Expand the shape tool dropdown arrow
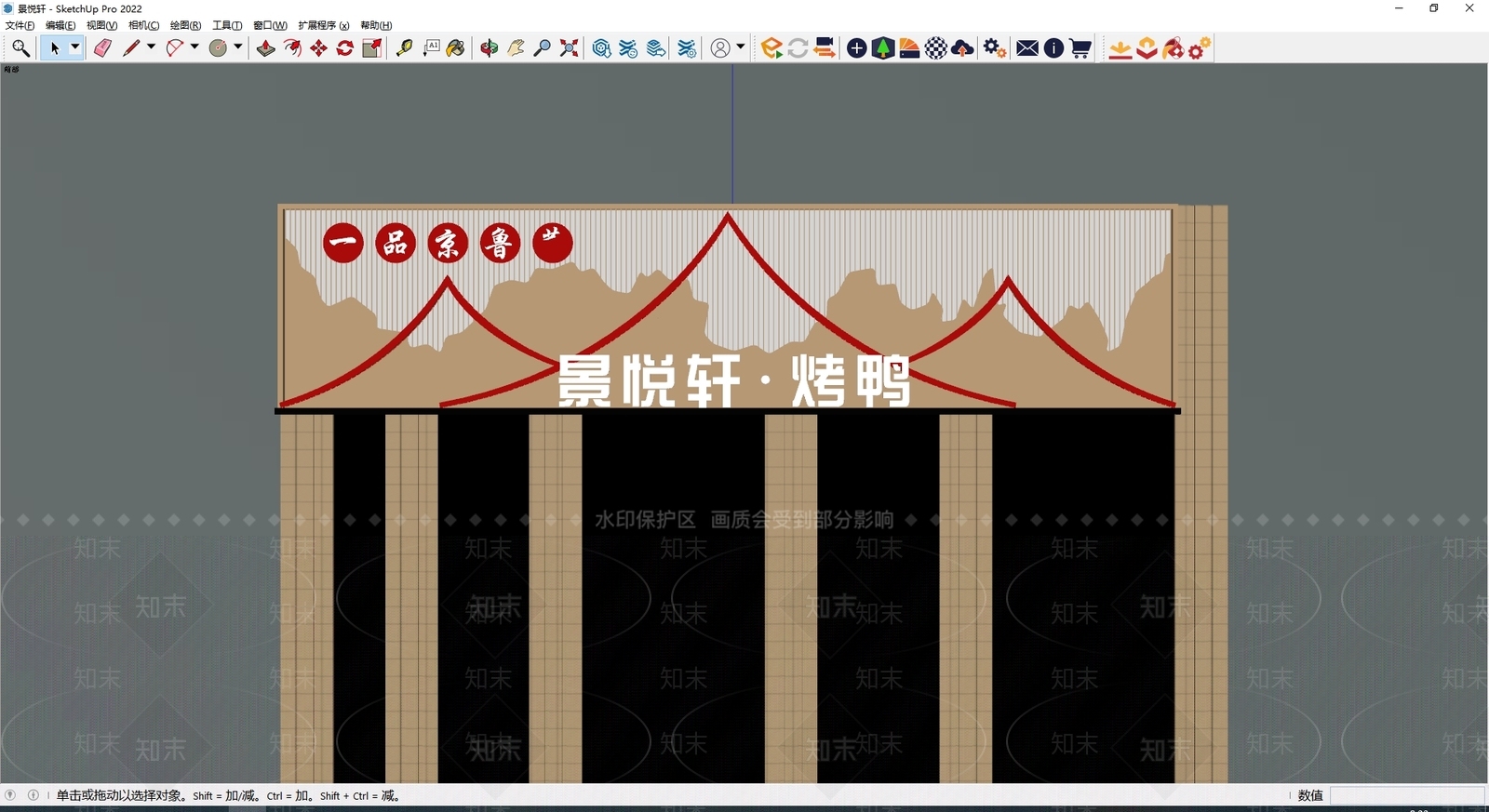 [238, 47]
